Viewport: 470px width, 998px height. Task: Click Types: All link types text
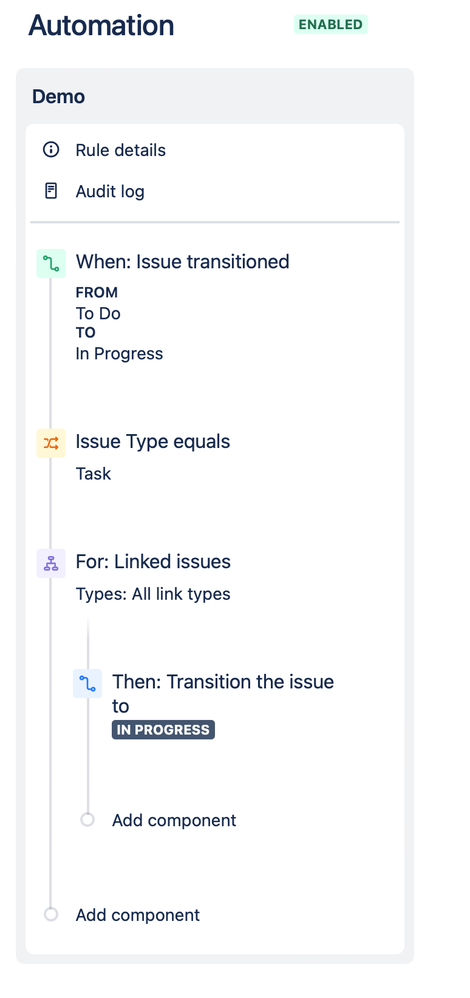pyautogui.click(x=153, y=594)
